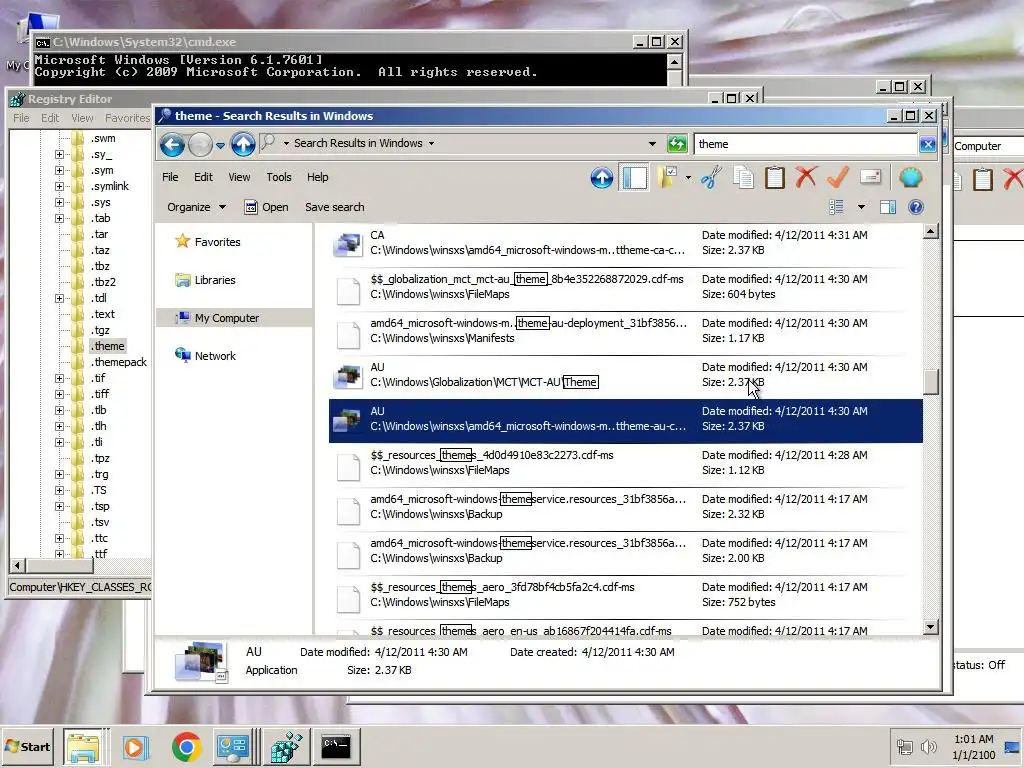This screenshot has height=768, width=1024.
Task: Click the network tray icon
Action: pyautogui.click(x=904, y=746)
